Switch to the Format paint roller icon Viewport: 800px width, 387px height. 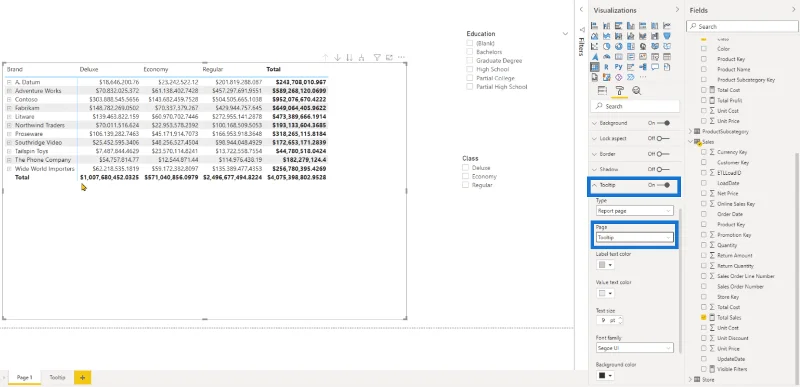(x=620, y=91)
